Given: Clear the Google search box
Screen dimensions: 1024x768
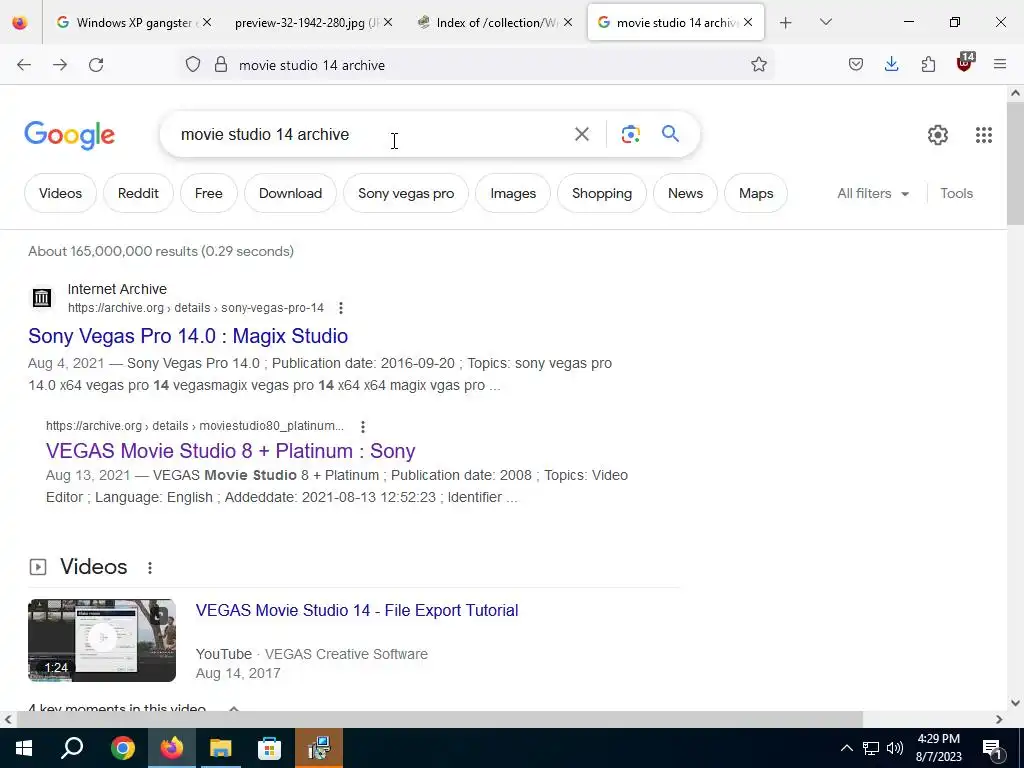Looking at the screenshot, I should pyautogui.click(x=581, y=135).
